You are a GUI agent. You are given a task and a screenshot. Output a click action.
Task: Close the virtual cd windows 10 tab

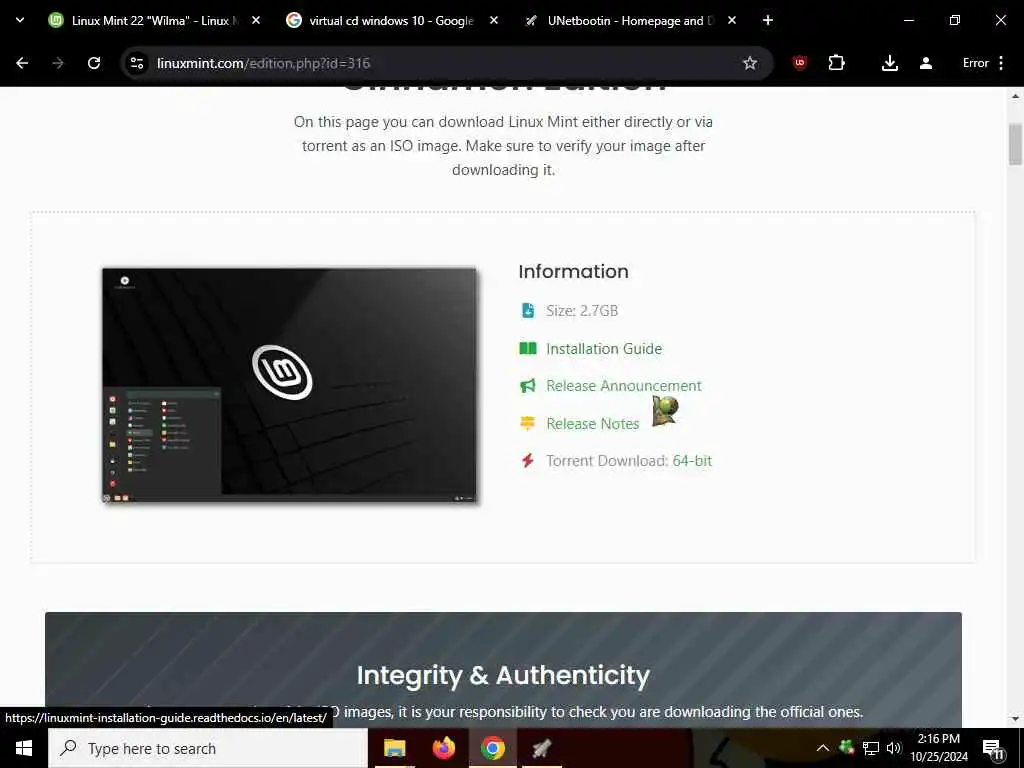click(494, 20)
